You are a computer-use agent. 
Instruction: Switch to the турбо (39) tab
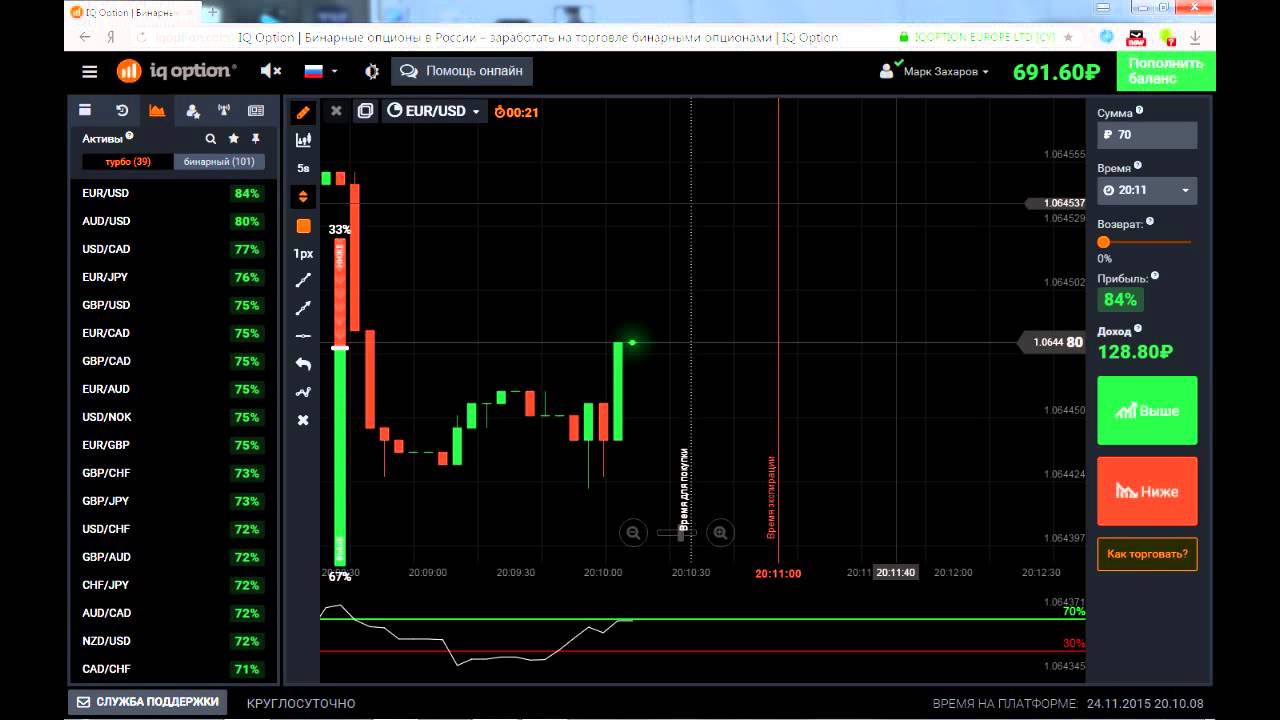128,161
